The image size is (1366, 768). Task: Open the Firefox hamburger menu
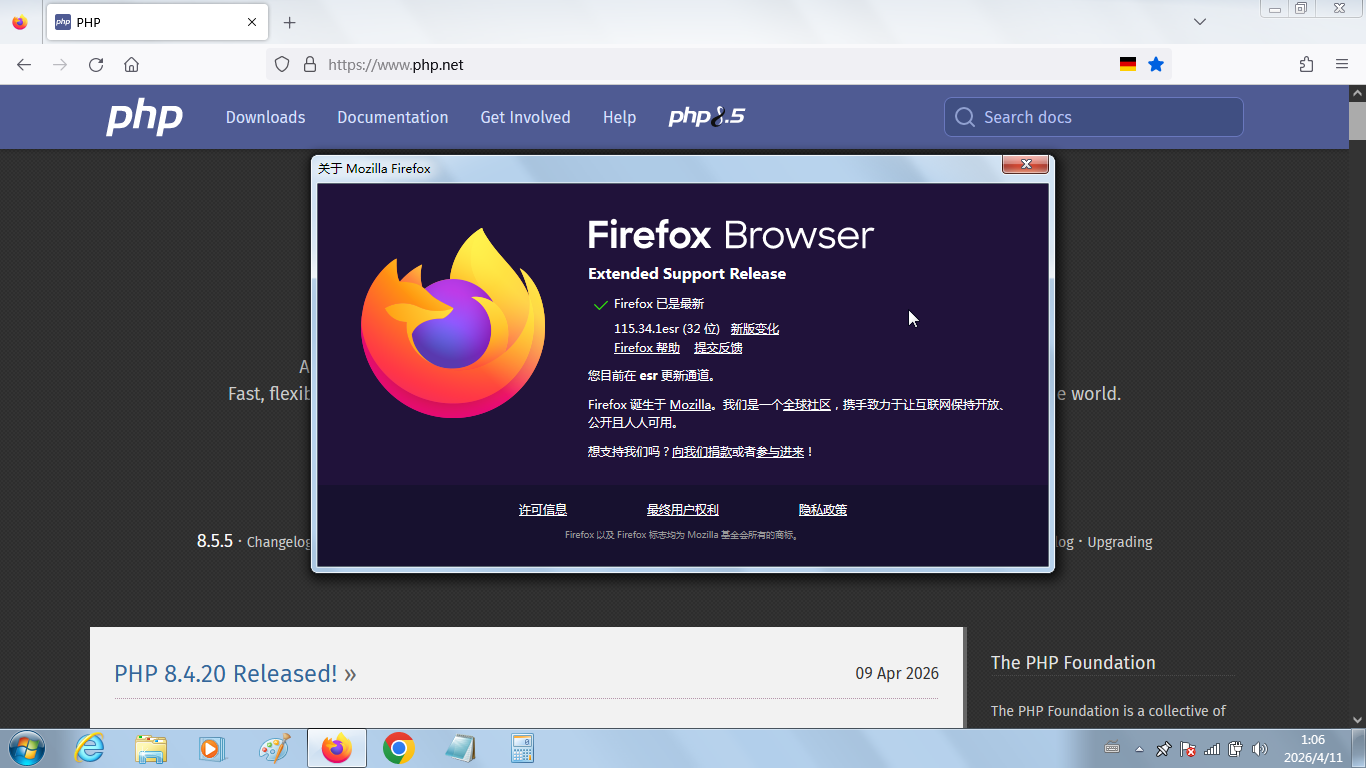(1342, 65)
